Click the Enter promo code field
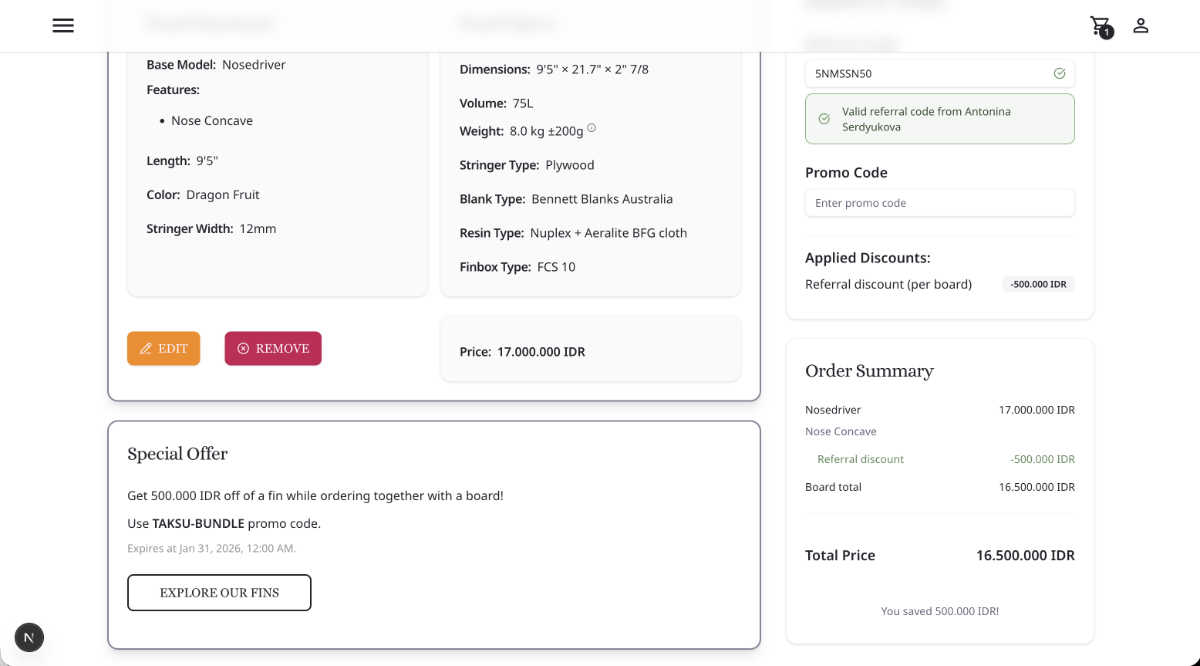 coord(939,202)
